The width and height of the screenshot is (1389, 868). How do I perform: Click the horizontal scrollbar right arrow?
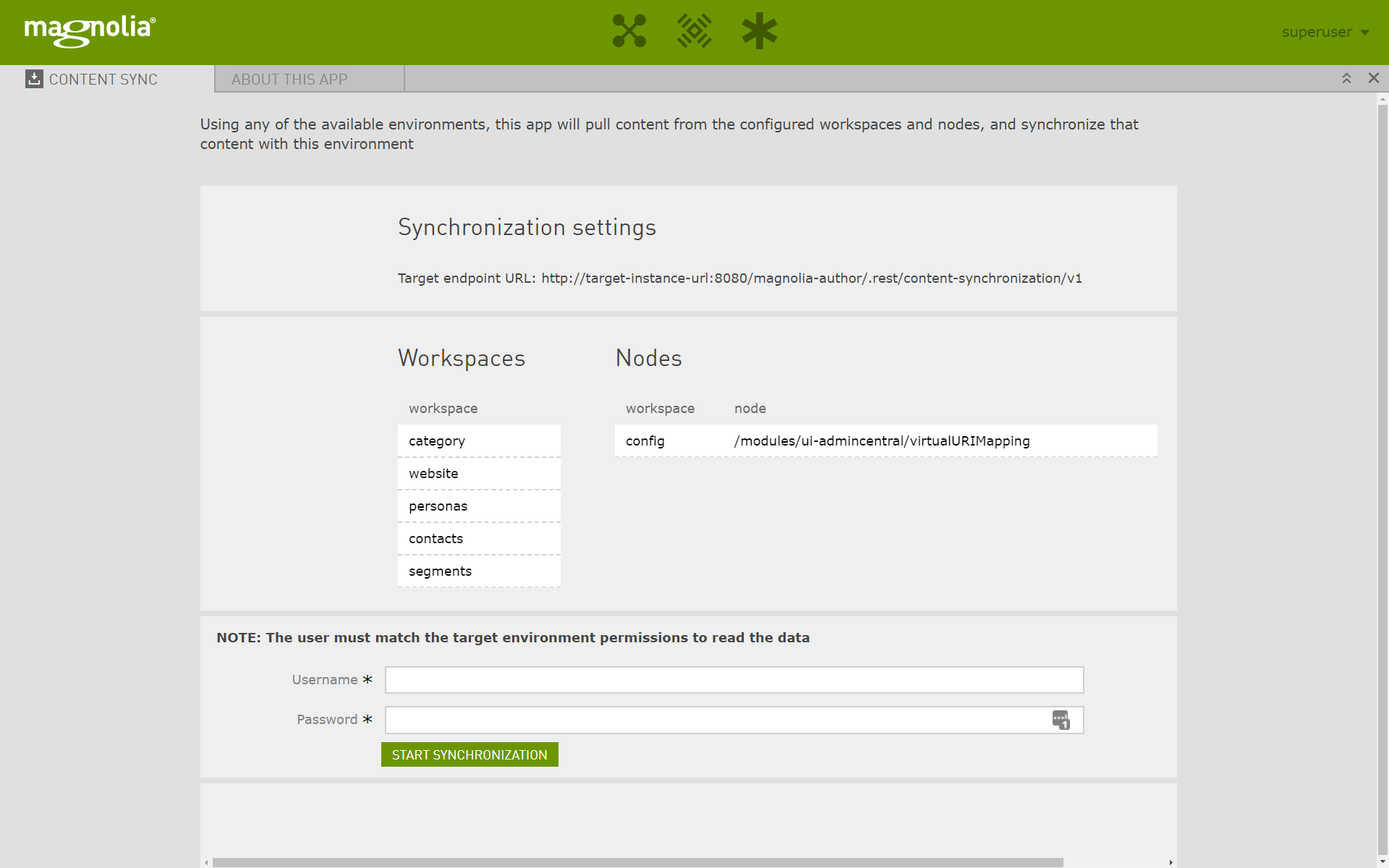coord(1172,862)
